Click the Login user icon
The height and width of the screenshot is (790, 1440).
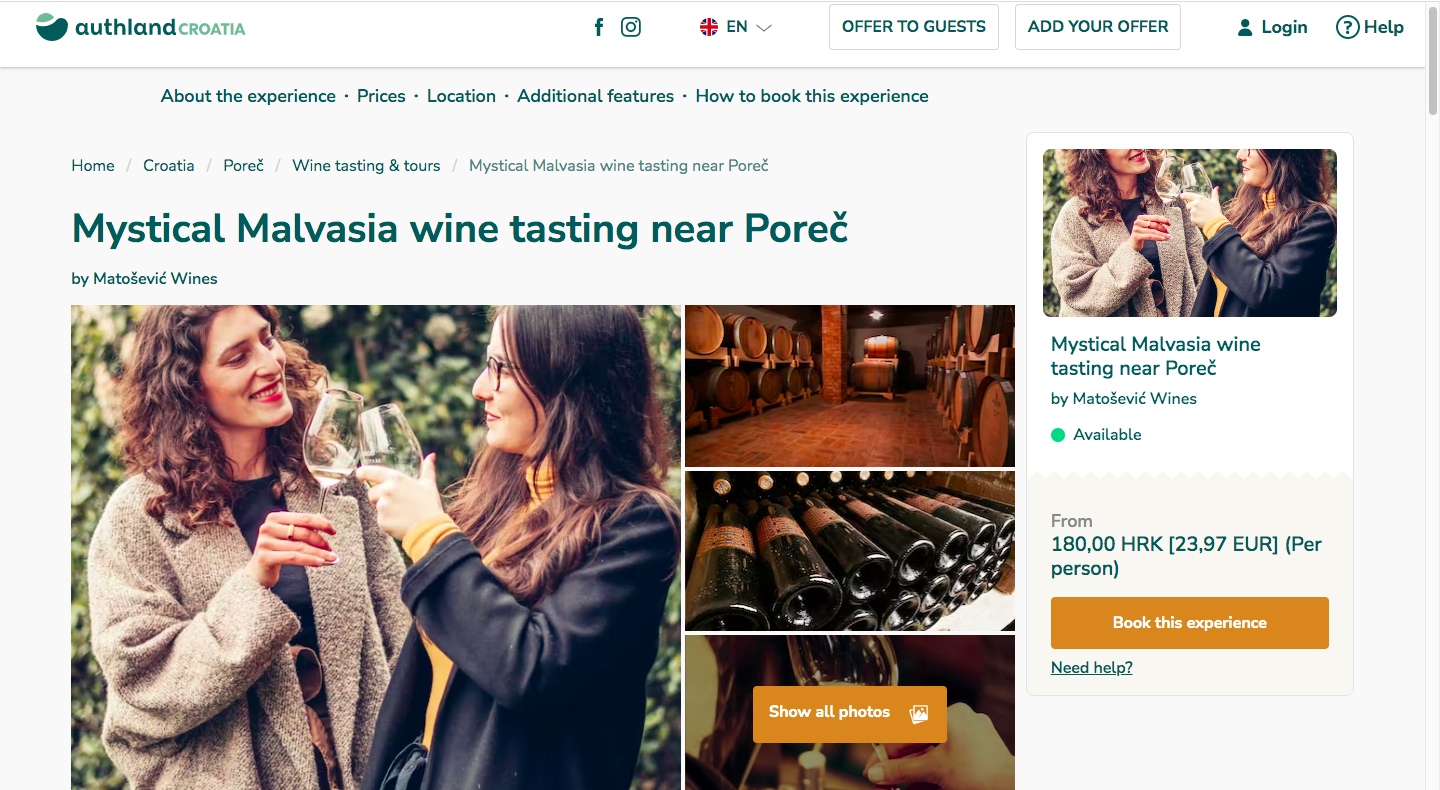pos(1245,28)
